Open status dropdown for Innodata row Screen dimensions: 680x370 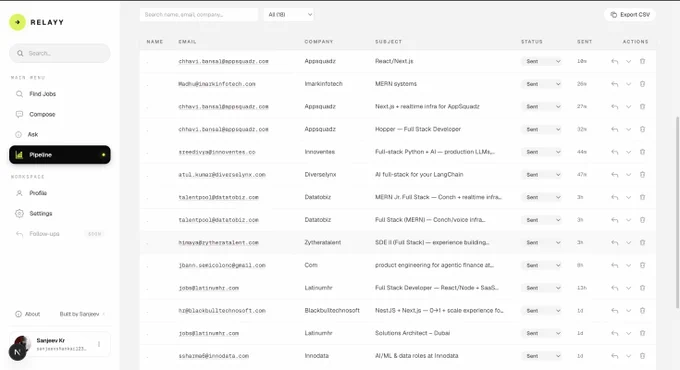click(x=541, y=356)
